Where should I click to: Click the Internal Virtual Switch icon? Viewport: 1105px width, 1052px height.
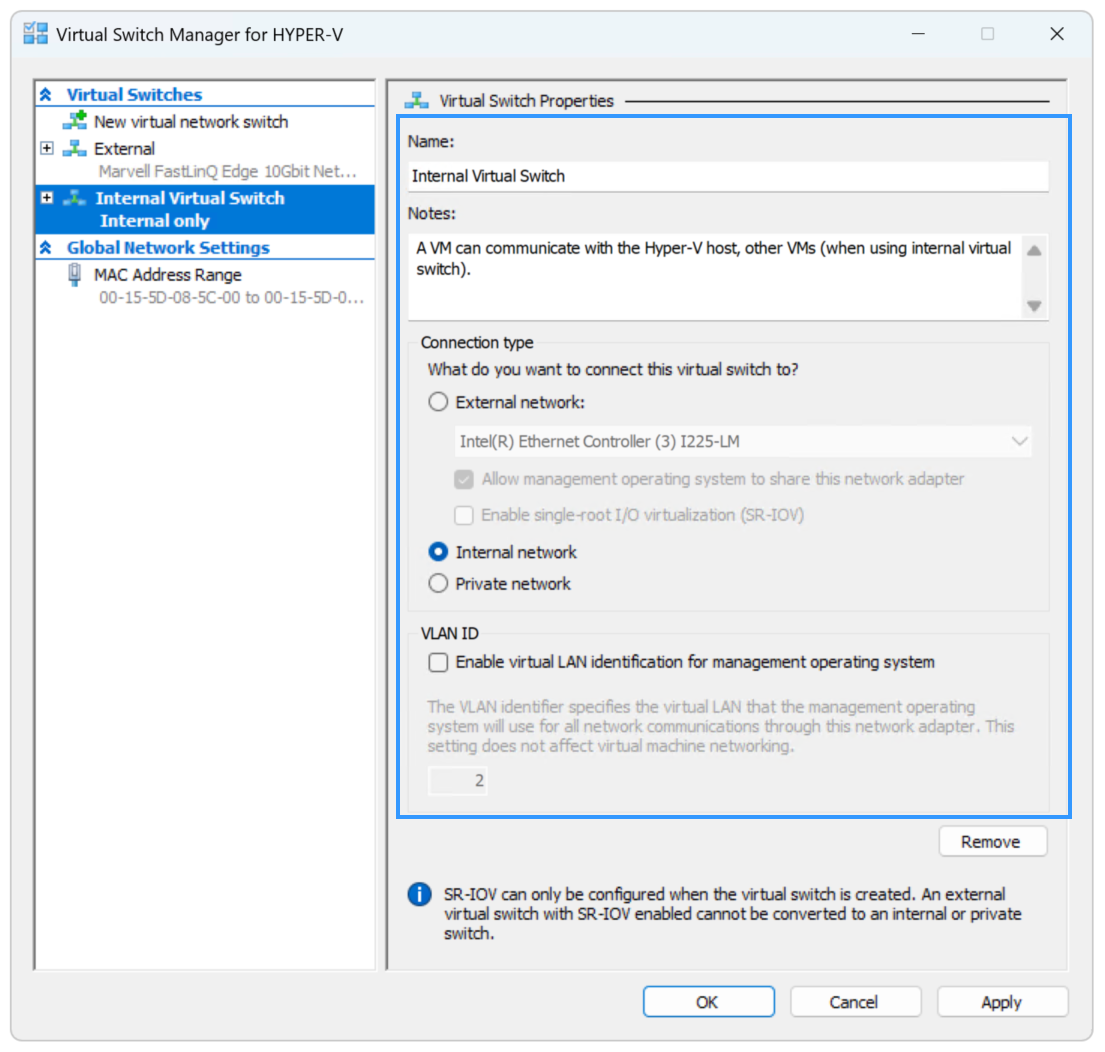pyautogui.click(x=73, y=198)
